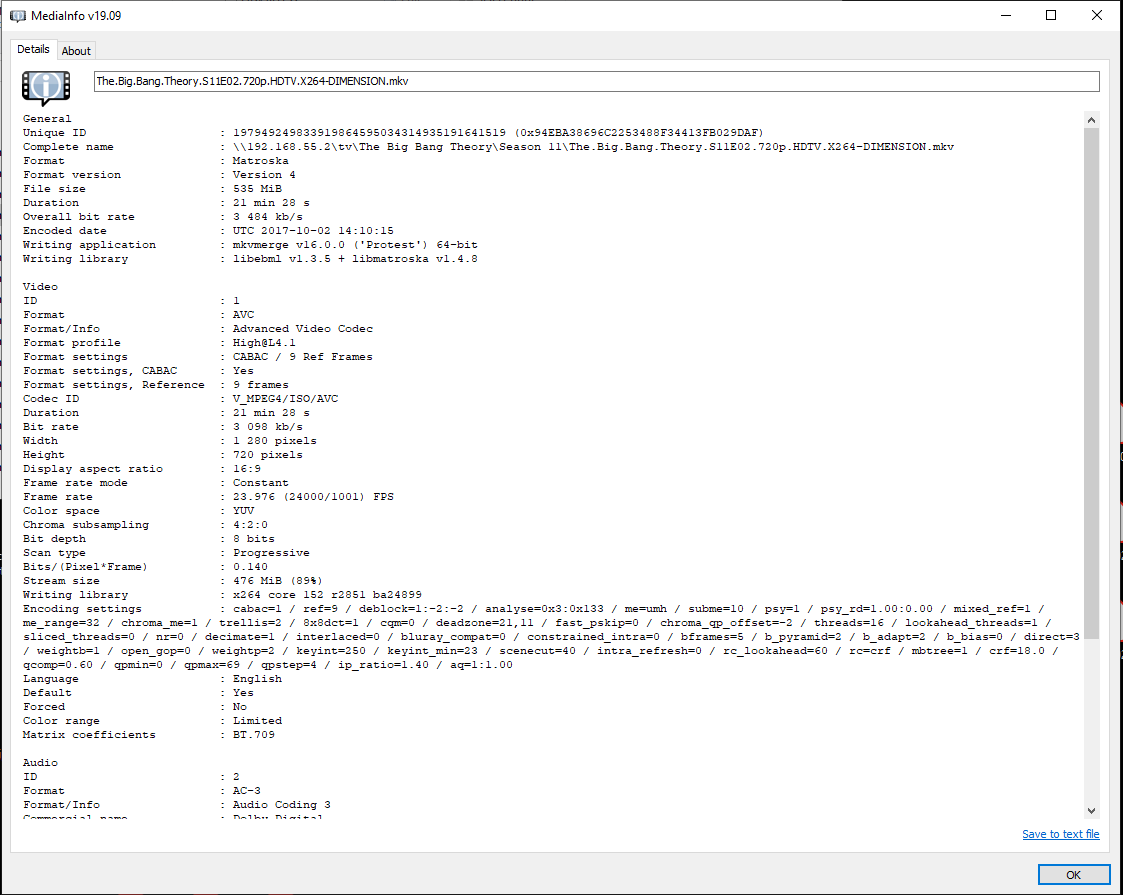Click the MediaInfo film strip info icon

[x=46, y=88]
